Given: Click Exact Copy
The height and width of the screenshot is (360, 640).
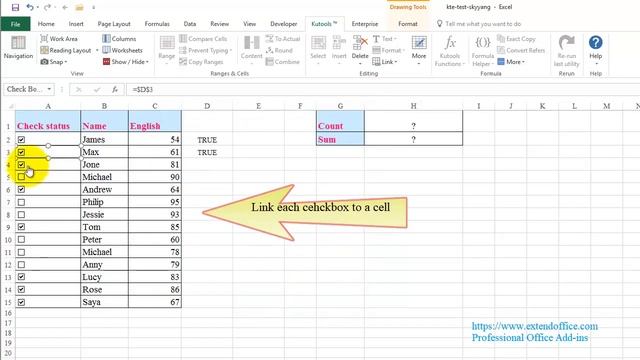Looking at the screenshot, I should [x=516, y=39].
